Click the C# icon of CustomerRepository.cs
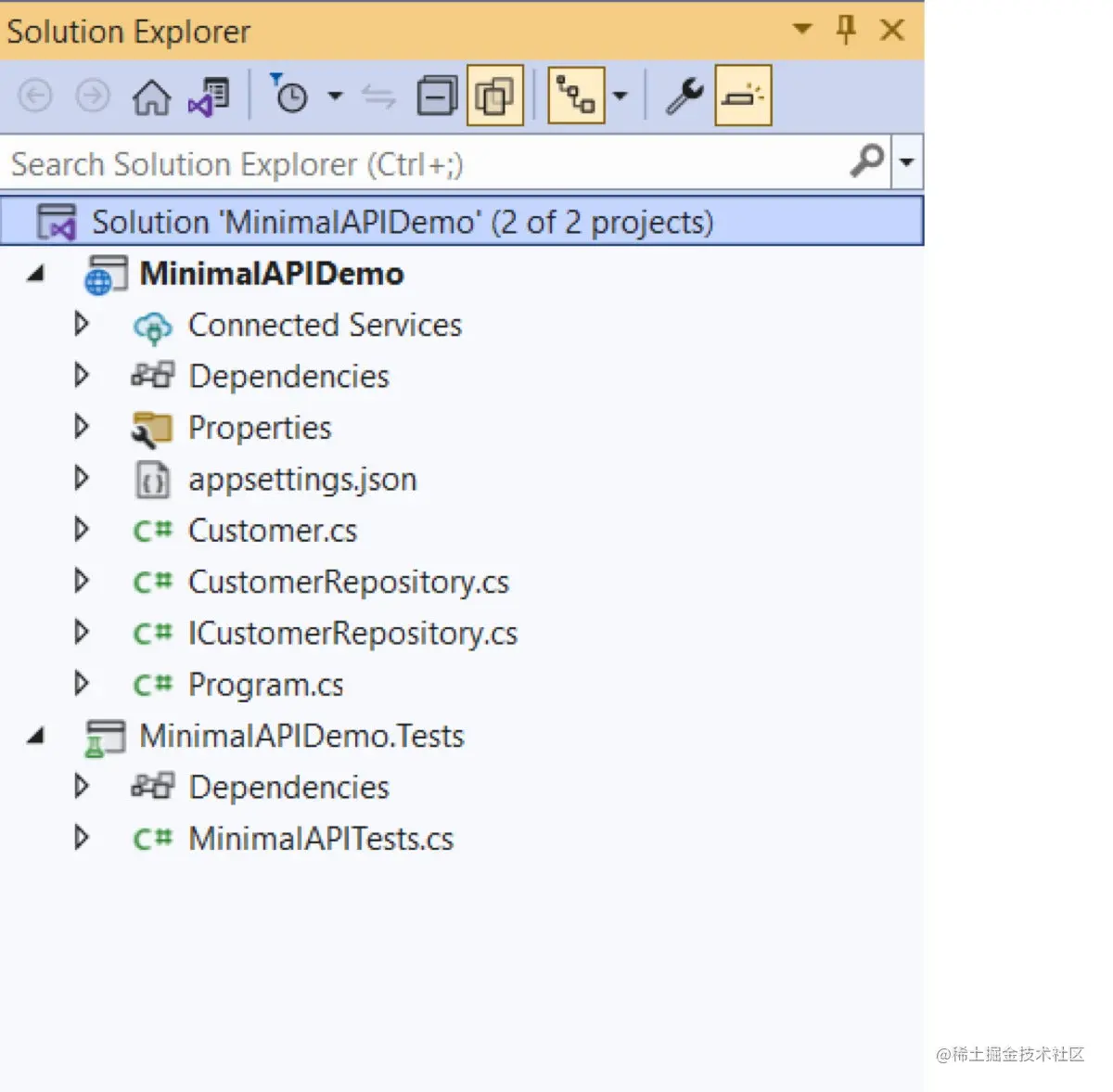 click(x=153, y=582)
